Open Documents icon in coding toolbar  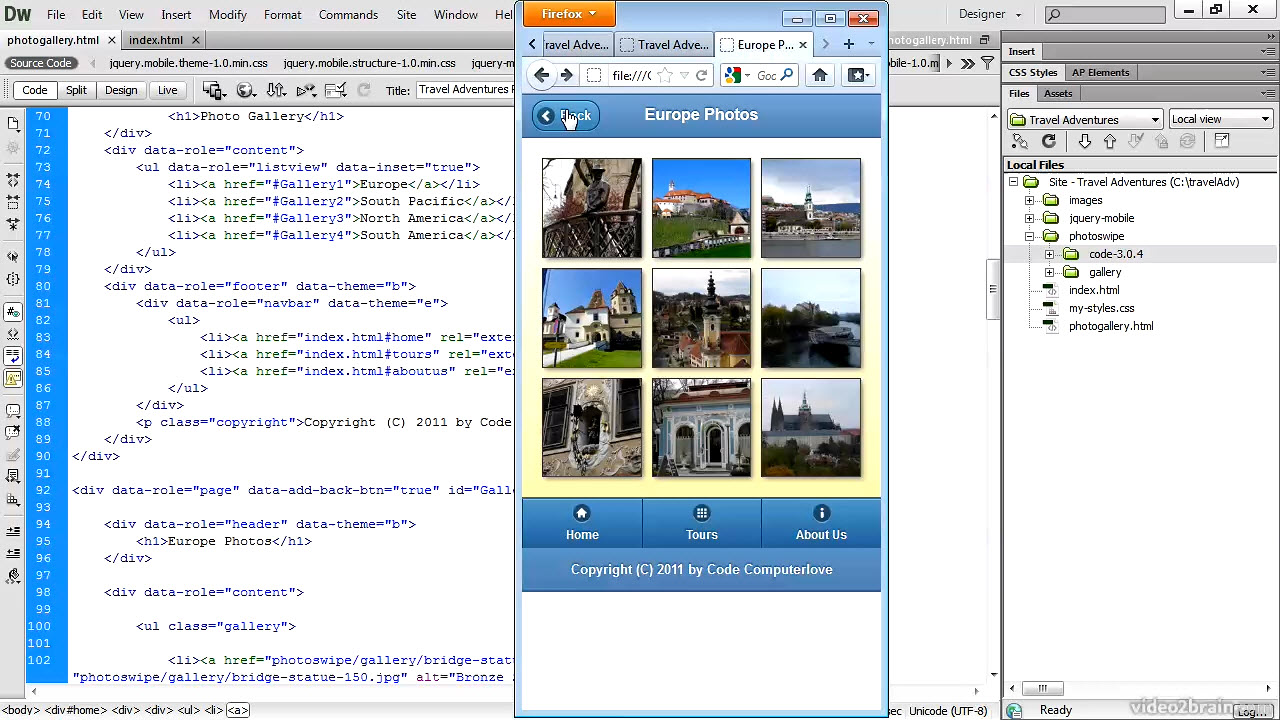click(x=13, y=123)
